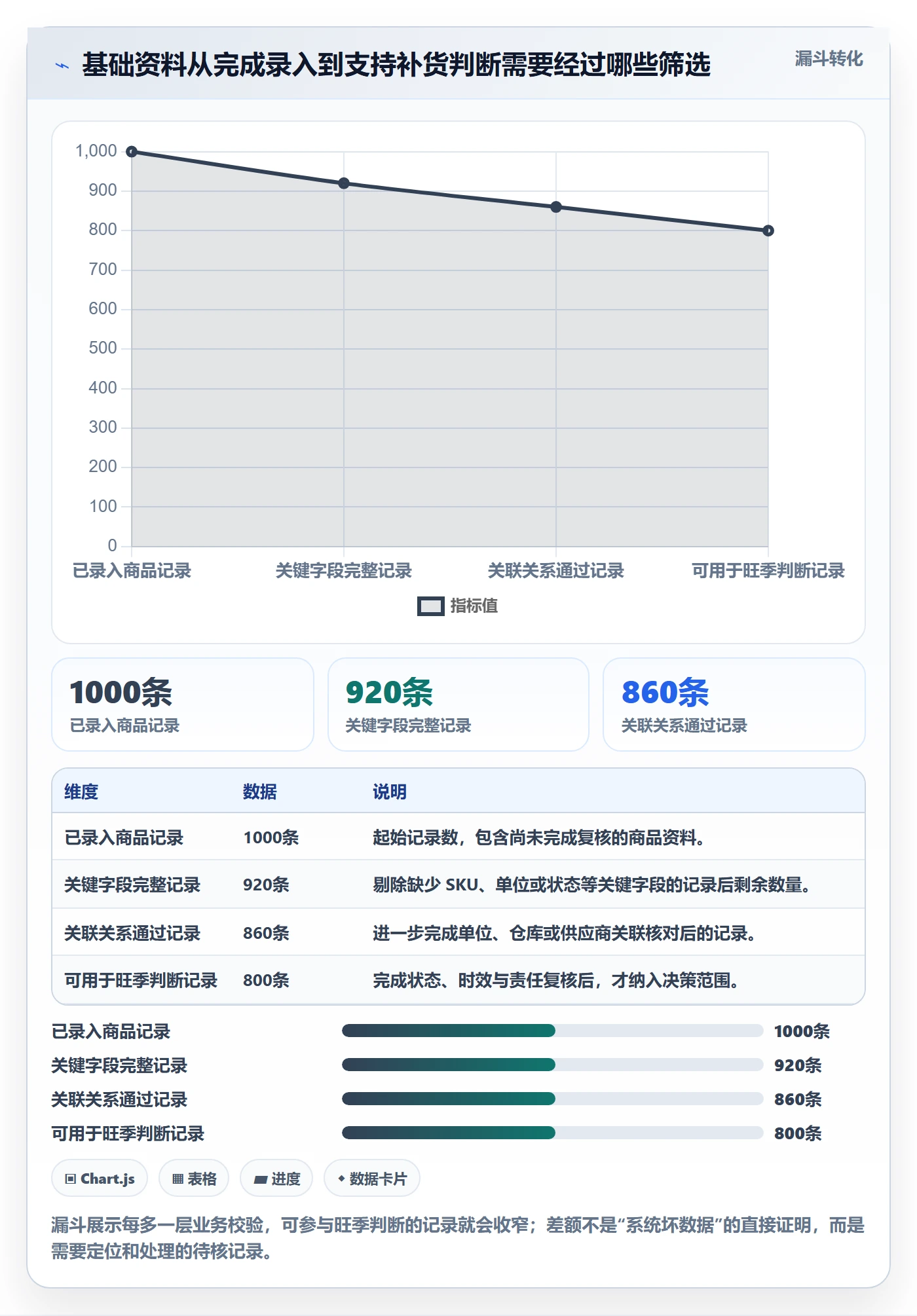Click the Chart.js tag chip

100,1179
